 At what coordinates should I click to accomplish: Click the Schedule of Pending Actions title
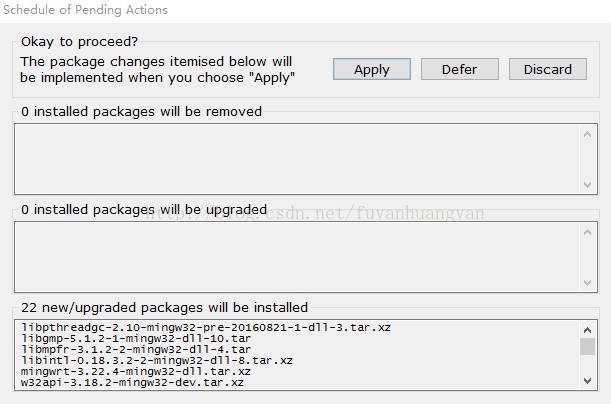coord(85,10)
